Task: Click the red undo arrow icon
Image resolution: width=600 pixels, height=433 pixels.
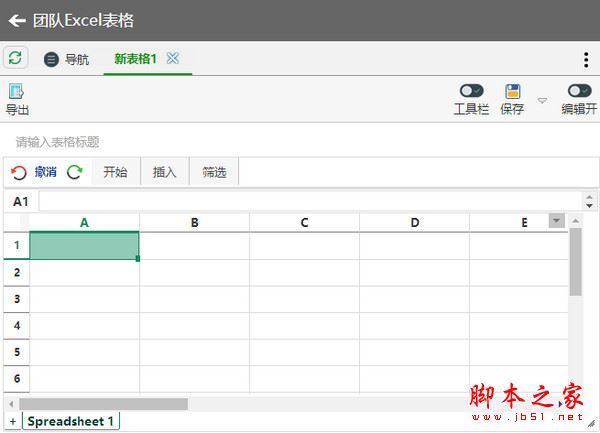Action: coord(18,173)
